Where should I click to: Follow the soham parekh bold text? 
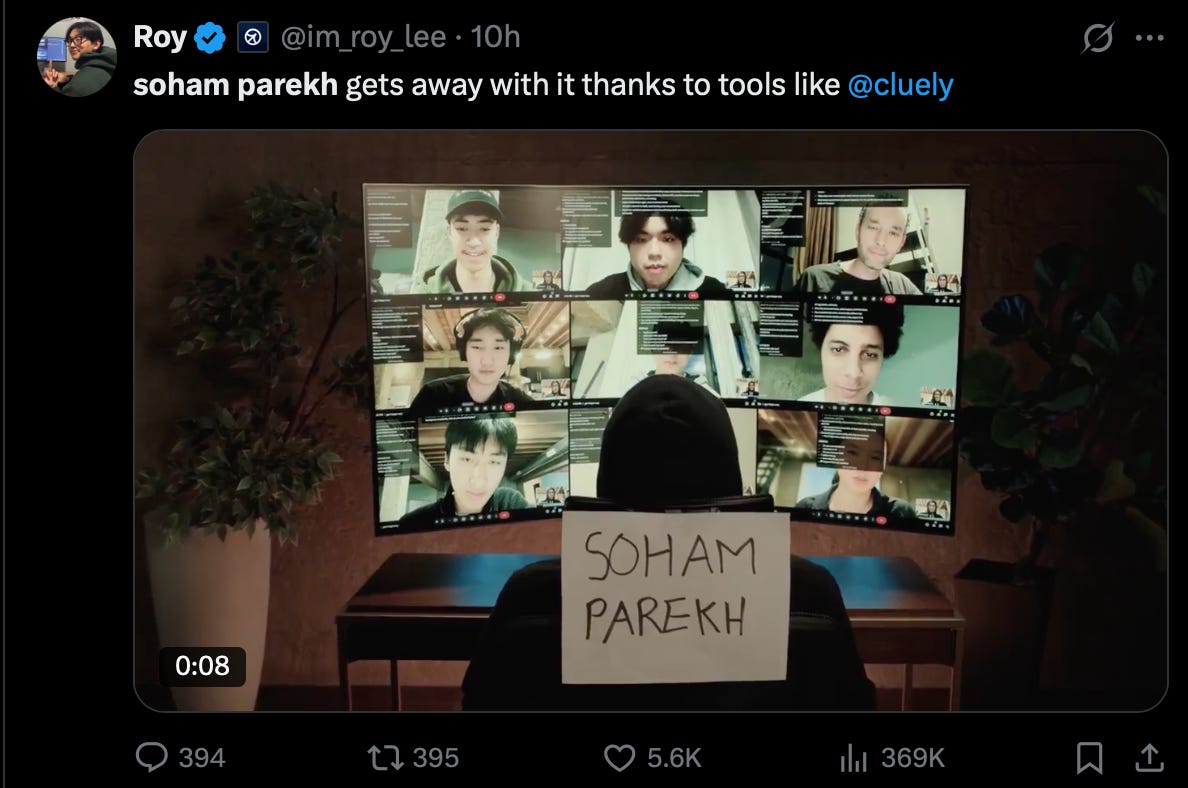click(x=236, y=85)
